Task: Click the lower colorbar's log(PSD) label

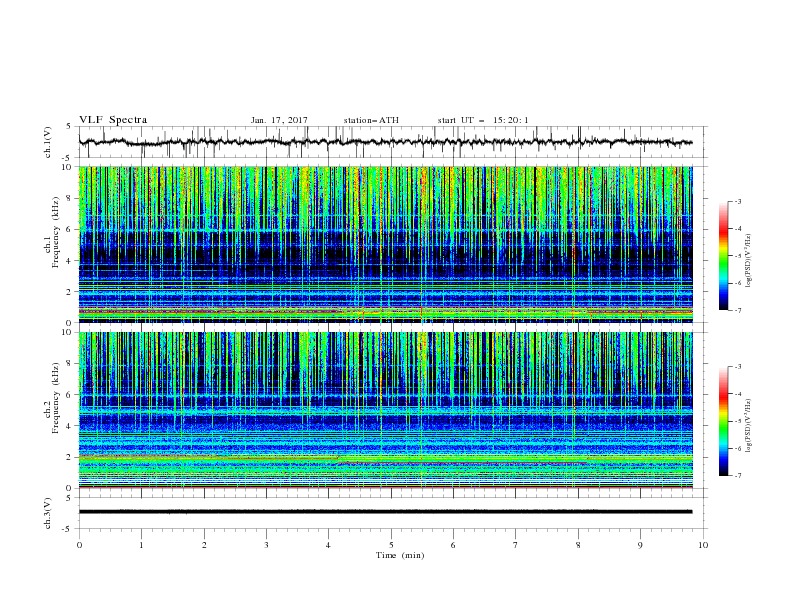Action: 749,425
